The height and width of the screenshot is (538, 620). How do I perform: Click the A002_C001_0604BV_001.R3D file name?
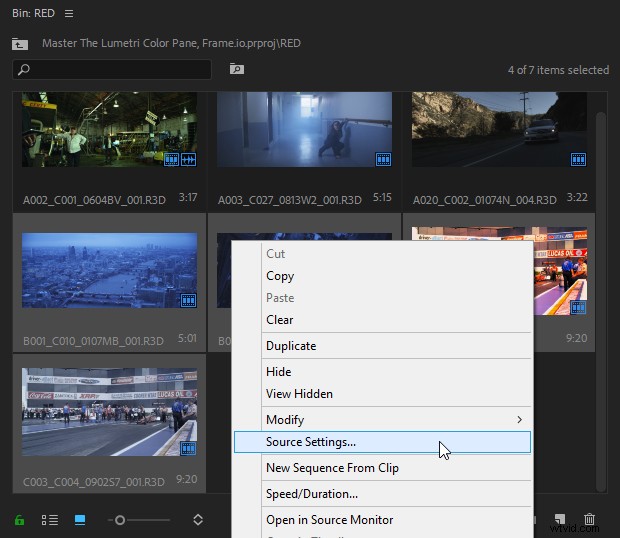pos(94,200)
